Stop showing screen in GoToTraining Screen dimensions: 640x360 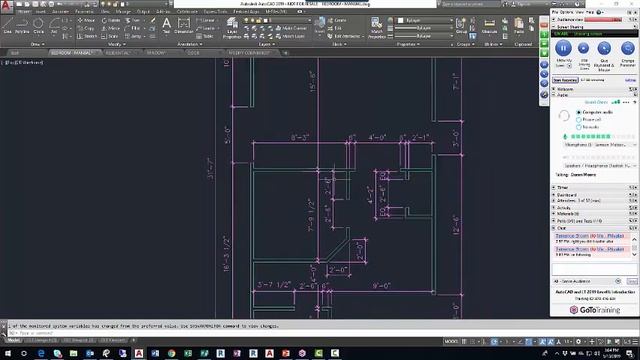pos(583,48)
